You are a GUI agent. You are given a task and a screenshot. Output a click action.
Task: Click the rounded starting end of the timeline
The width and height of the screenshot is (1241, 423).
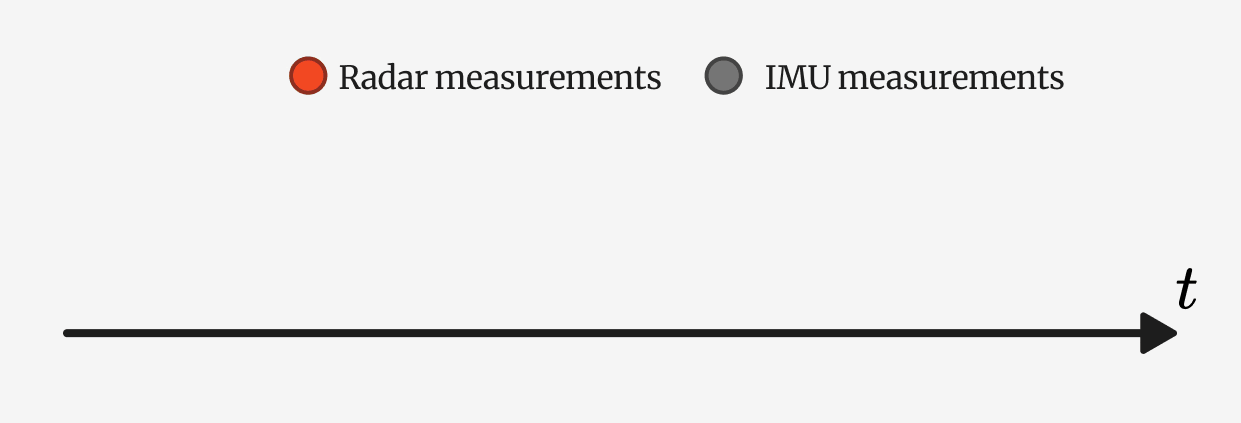[68, 333]
